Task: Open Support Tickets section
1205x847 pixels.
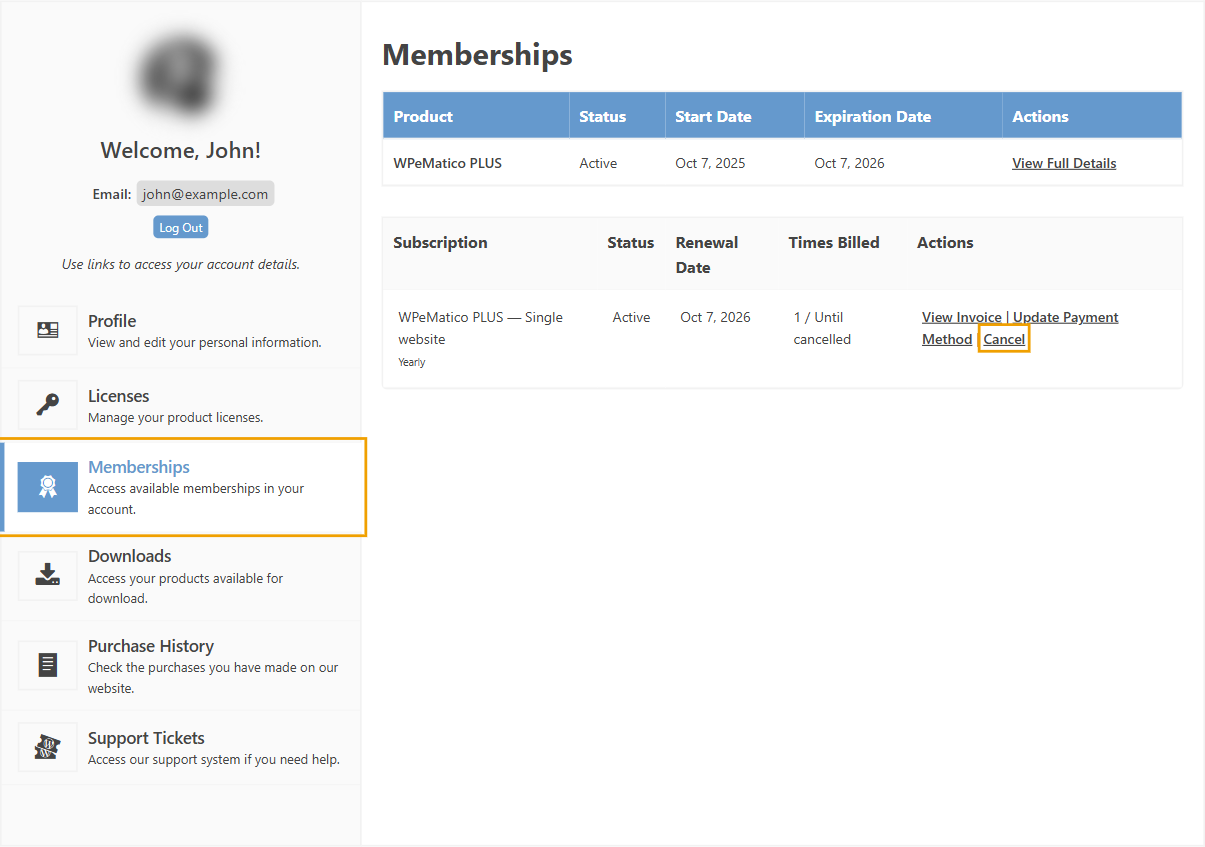Action: tap(181, 747)
